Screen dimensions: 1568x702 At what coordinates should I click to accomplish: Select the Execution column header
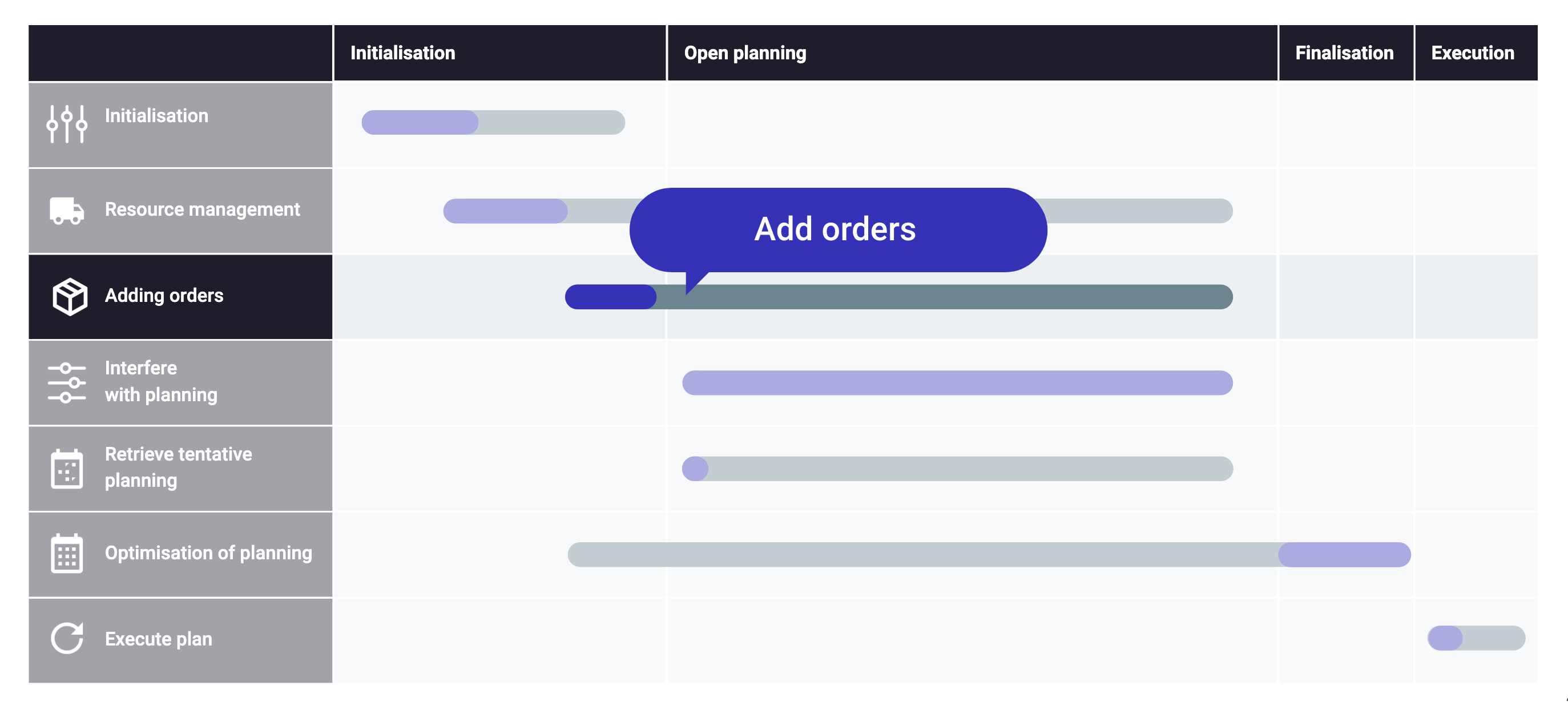coord(1476,53)
